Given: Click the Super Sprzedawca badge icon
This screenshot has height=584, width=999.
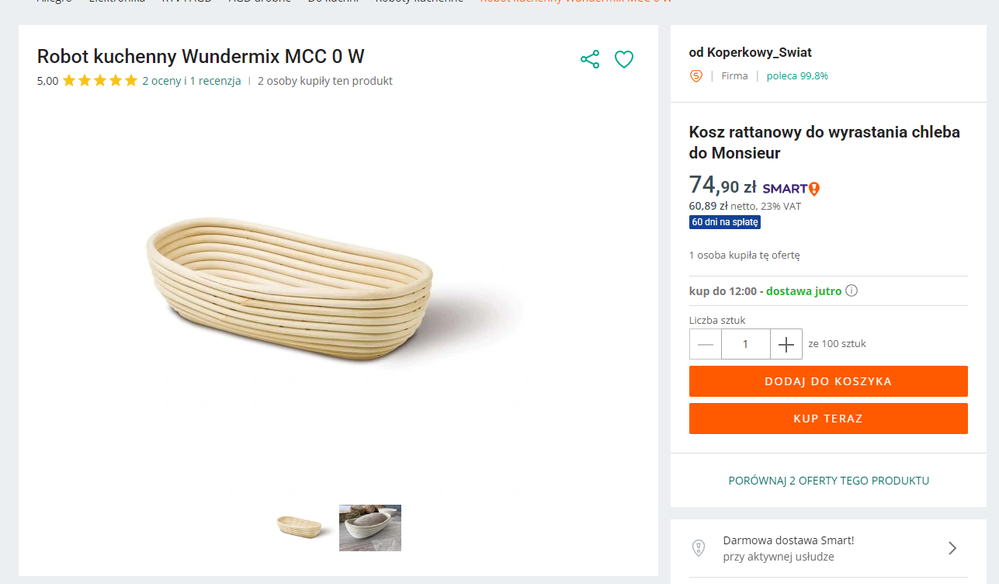Looking at the screenshot, I should click(x=696, y=76).
